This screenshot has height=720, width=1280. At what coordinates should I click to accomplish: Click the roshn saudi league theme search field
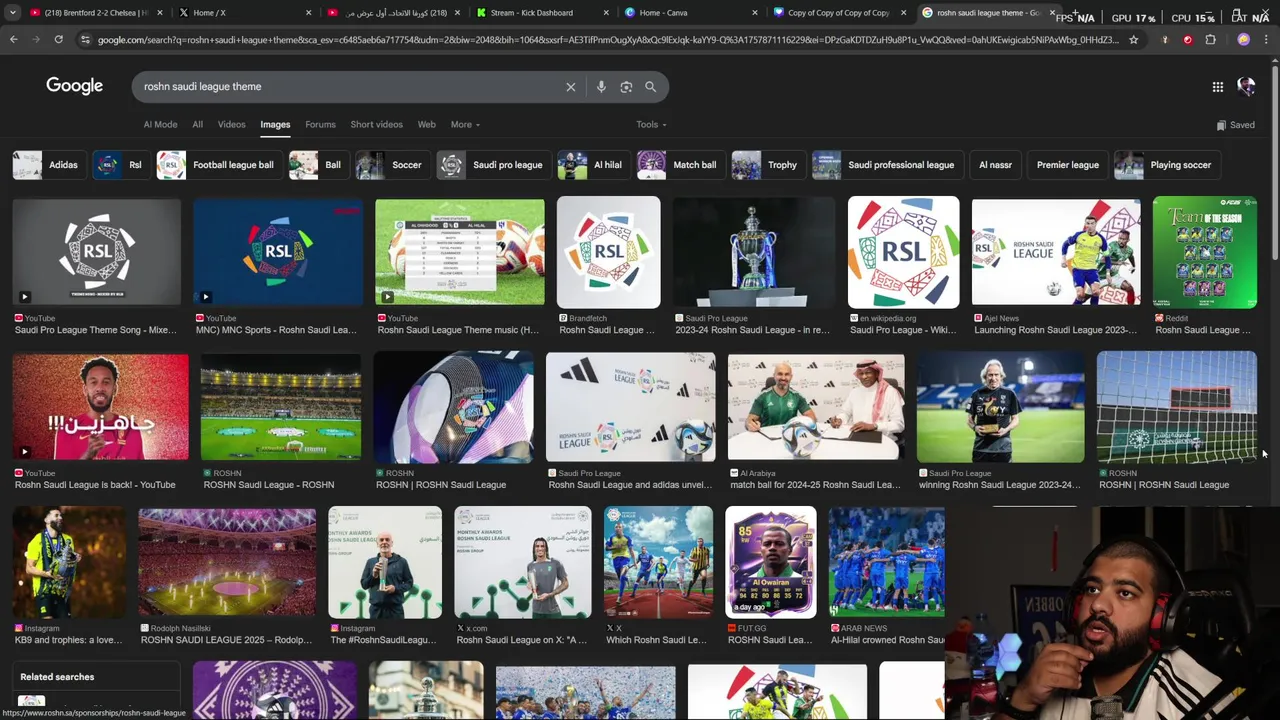coord(350,87)
